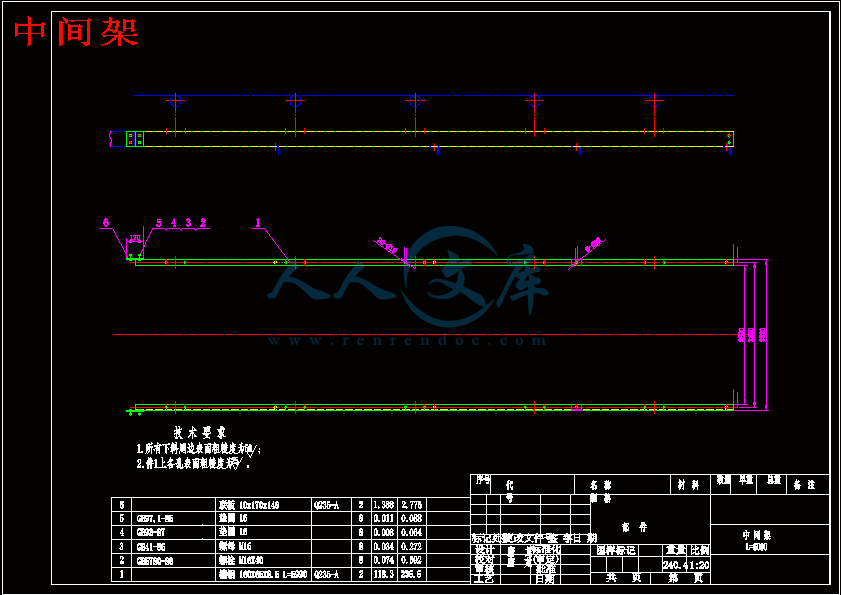The image size is (841, 595).
Task: Click the "图样标记" title block cell
Action: tap(616, 550)
